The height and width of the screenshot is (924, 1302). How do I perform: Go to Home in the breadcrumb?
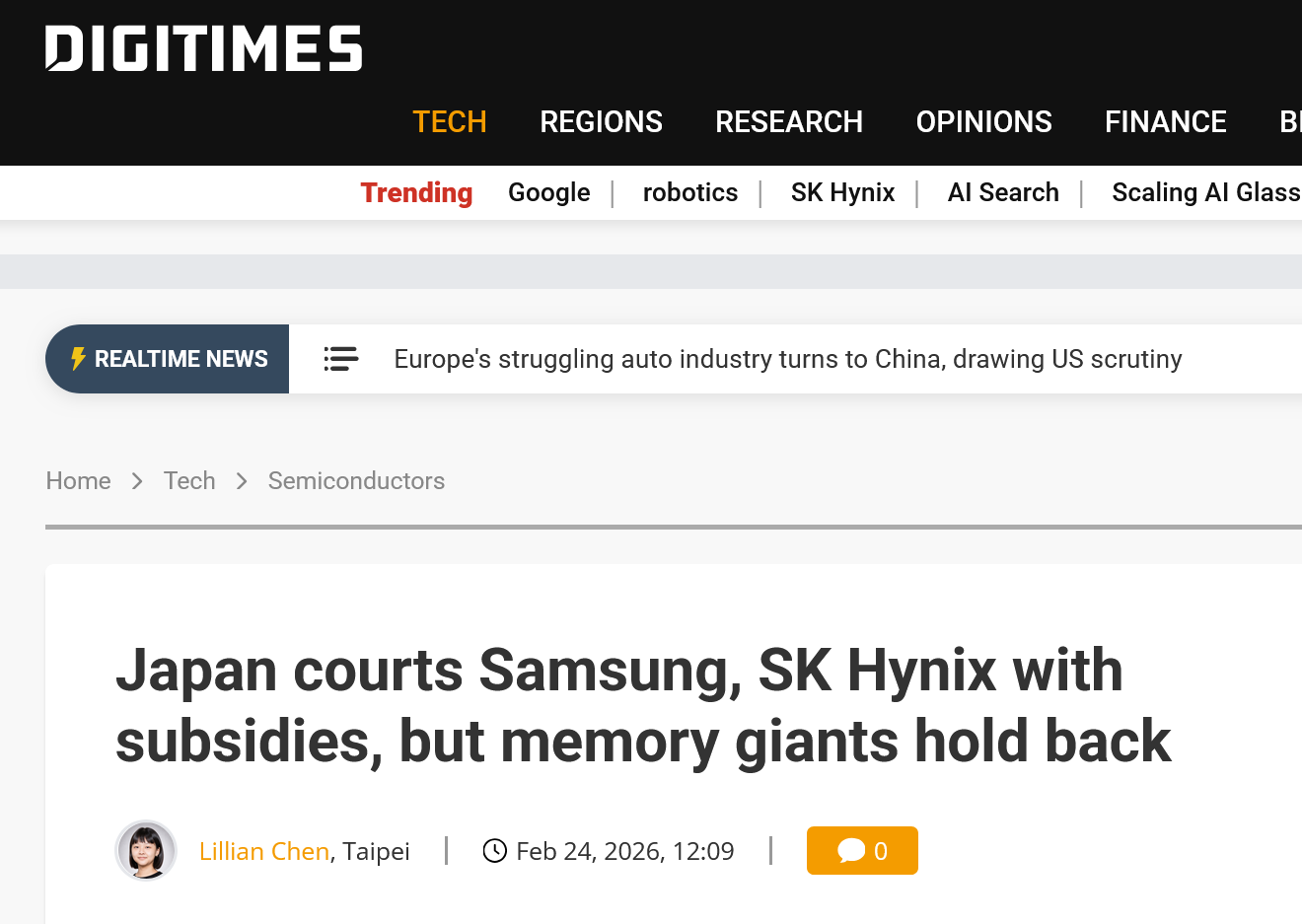(79, 480)
